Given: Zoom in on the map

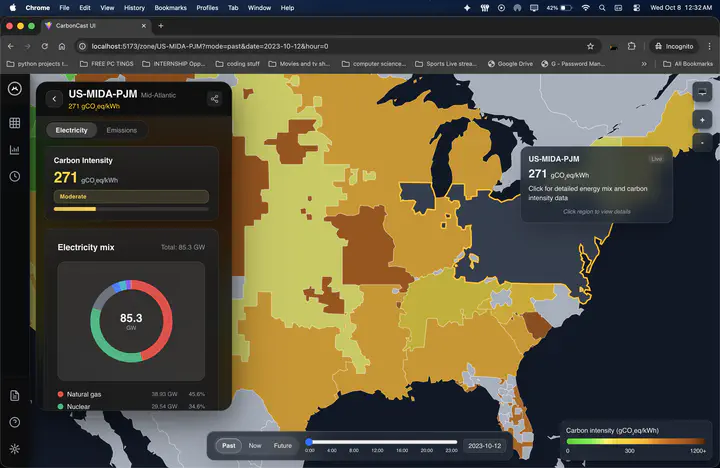Looking at the screenshot, I should point(702,119).
